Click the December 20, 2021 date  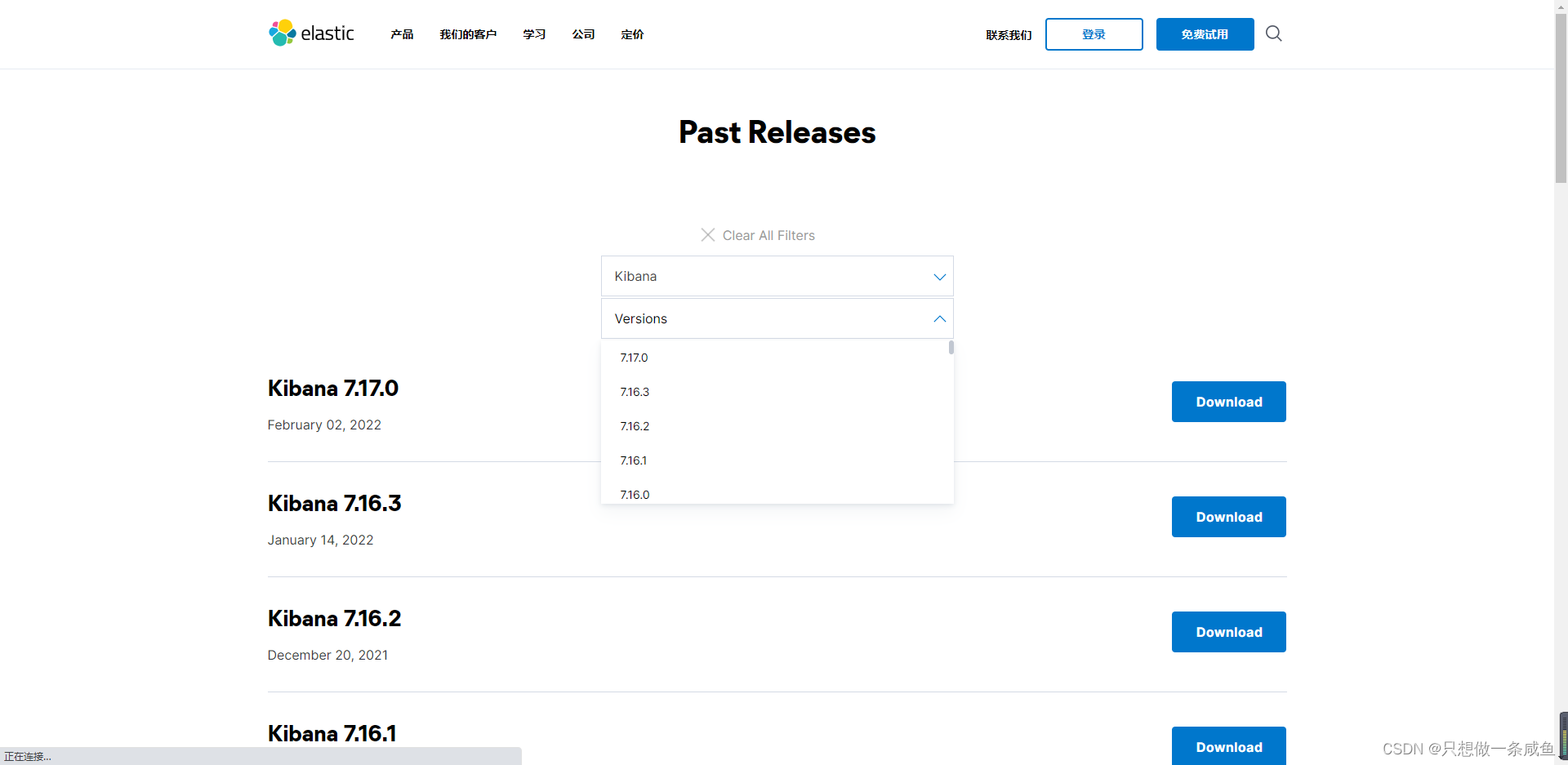327,655
